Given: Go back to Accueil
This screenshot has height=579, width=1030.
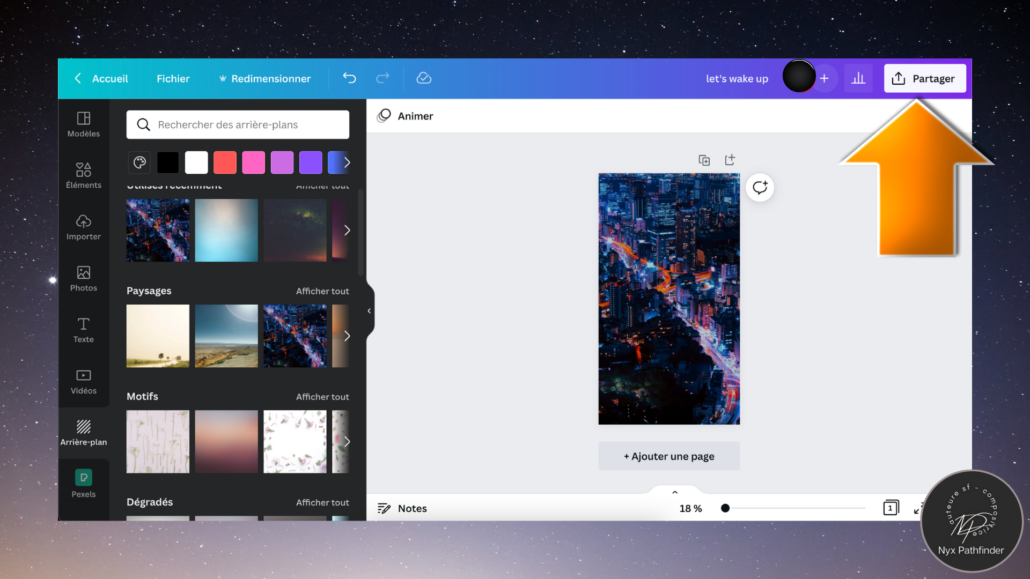Looking at the screenshot, I should click(101, 78).
